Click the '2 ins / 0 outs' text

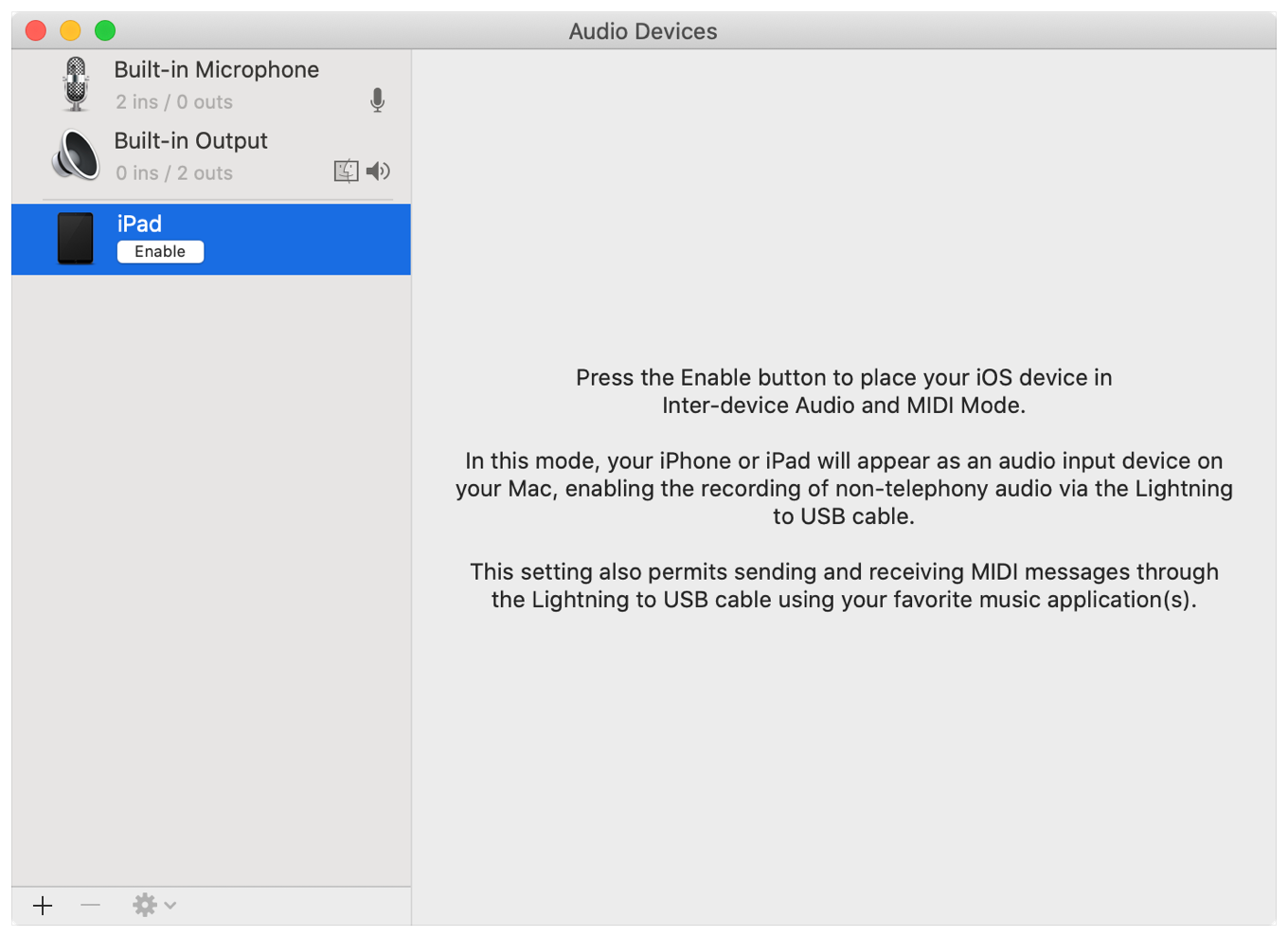[174, 102]
